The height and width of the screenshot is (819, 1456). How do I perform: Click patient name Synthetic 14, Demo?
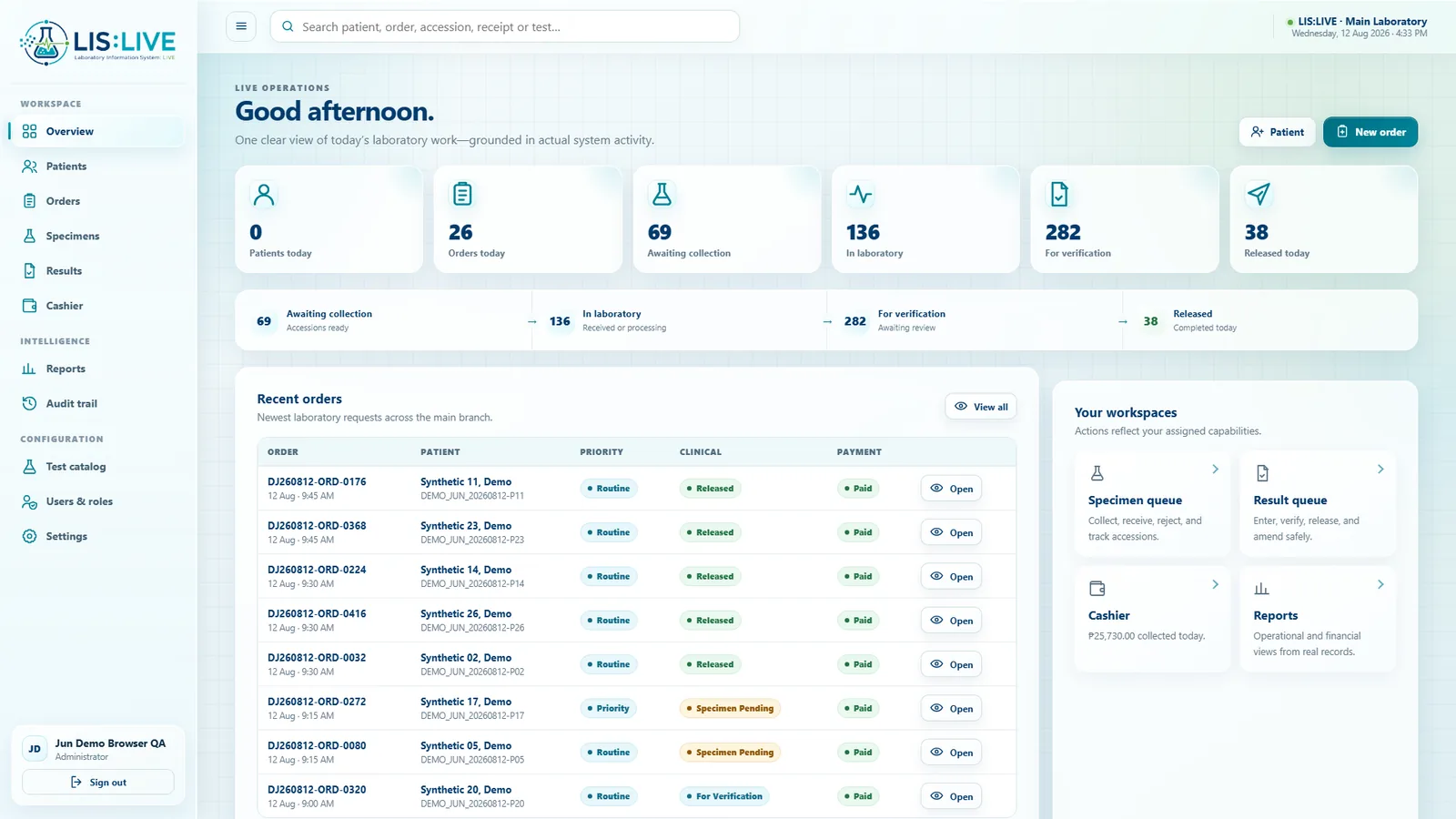click(x=466, y=570)
